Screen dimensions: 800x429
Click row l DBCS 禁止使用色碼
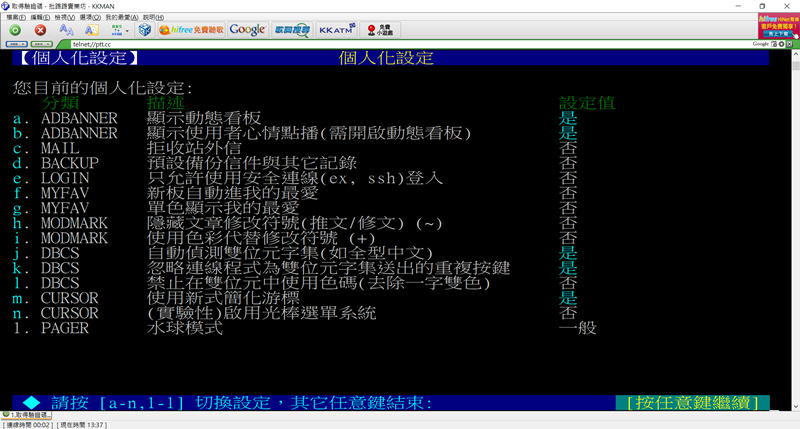(295, 283)
